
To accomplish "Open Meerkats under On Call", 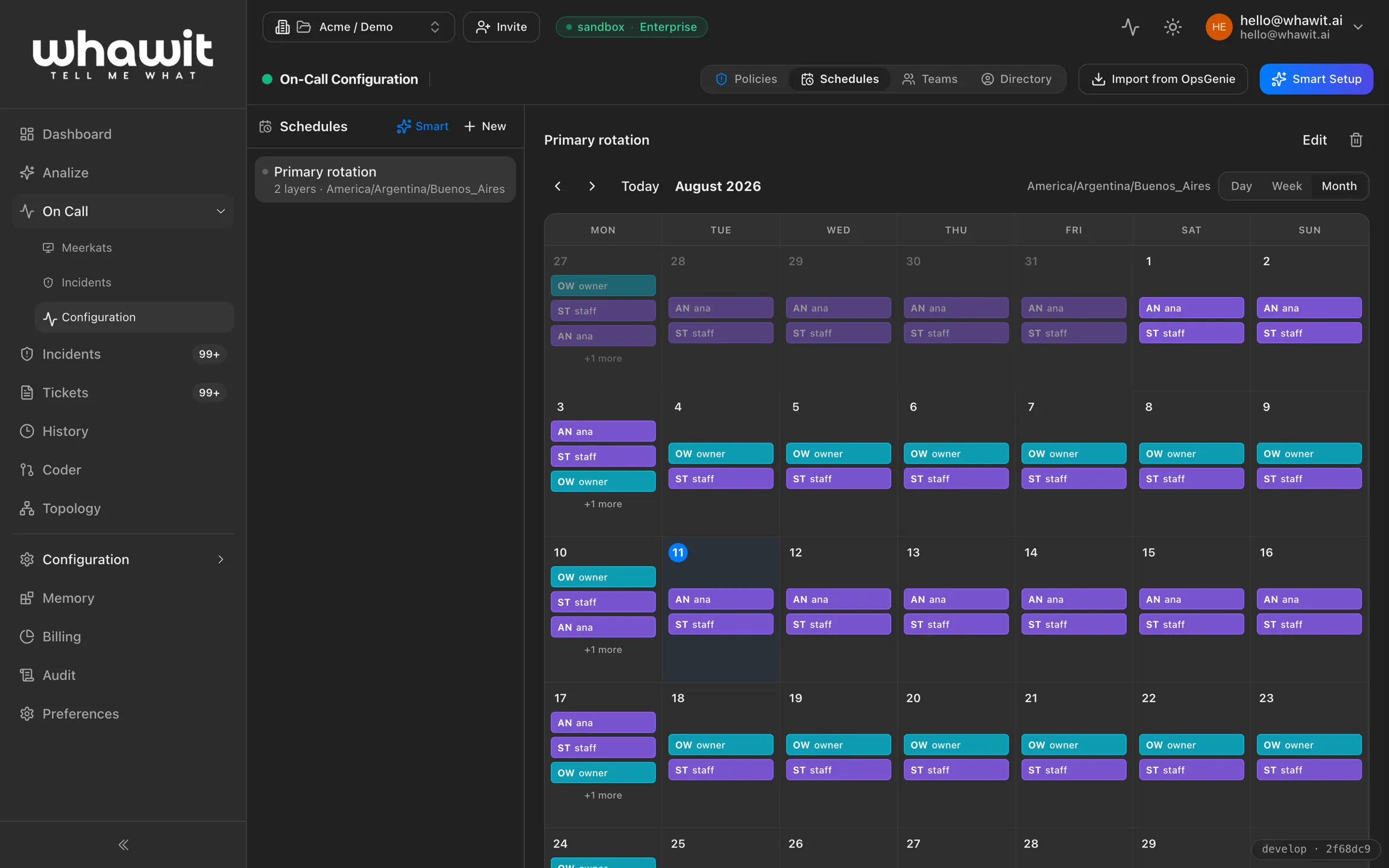I will pyautogui.click(x=134, y=248).
